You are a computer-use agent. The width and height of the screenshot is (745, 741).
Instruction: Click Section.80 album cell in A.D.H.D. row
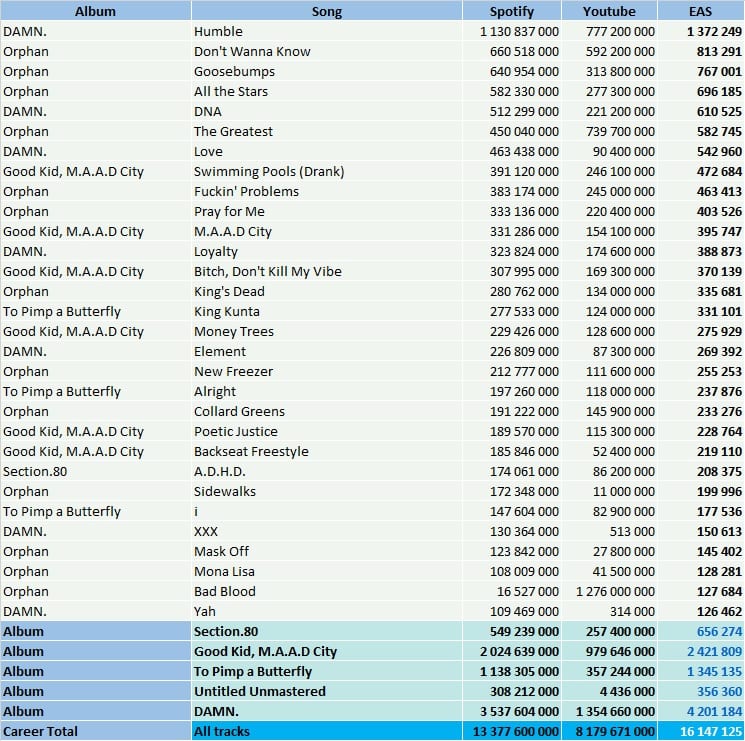[x=96, y=471]
